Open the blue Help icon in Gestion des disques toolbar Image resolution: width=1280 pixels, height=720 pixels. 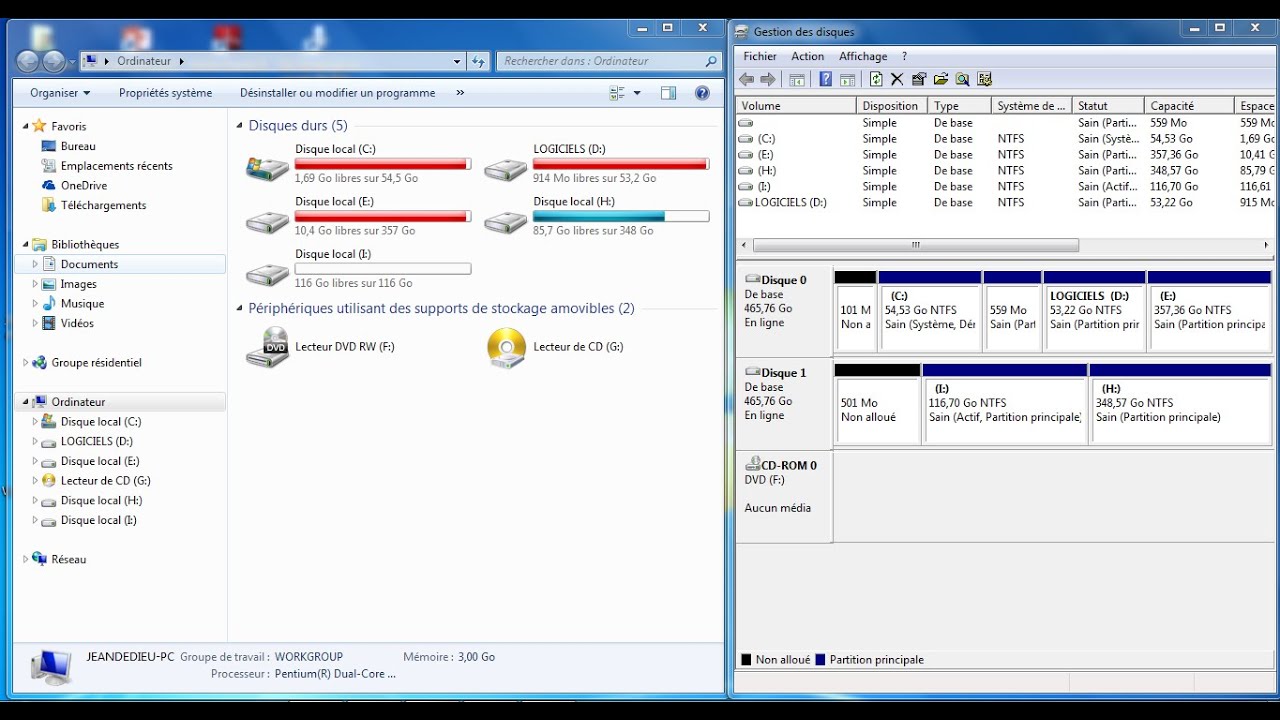pyautogui.click(x=826, y=79)
